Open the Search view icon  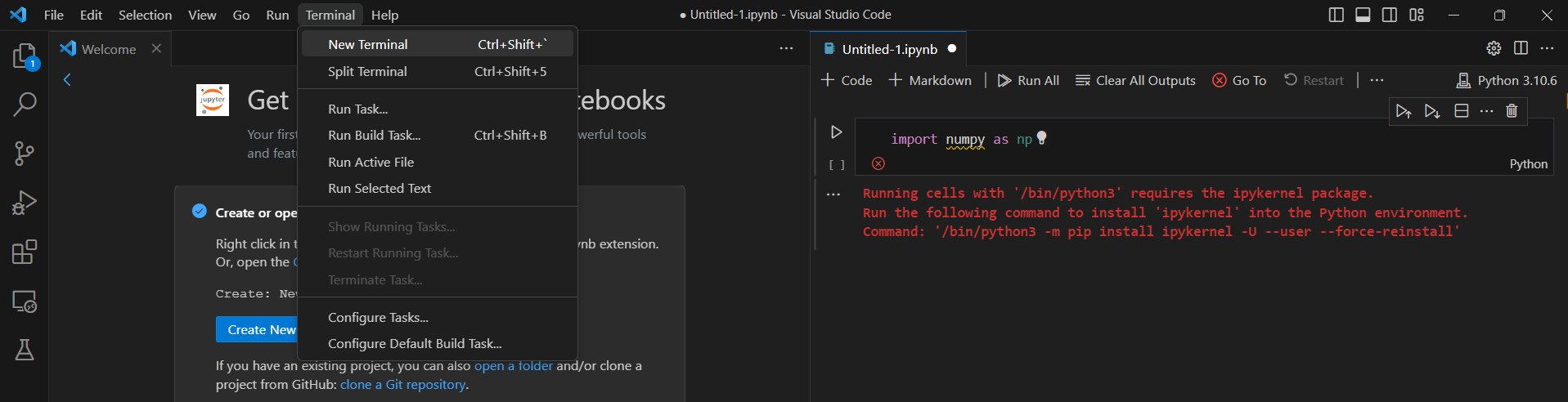(25, 105)
